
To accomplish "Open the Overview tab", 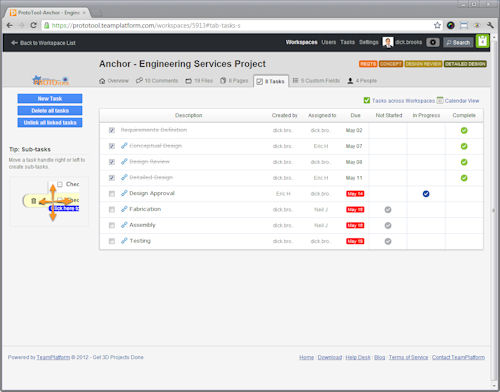I will 114,81.
